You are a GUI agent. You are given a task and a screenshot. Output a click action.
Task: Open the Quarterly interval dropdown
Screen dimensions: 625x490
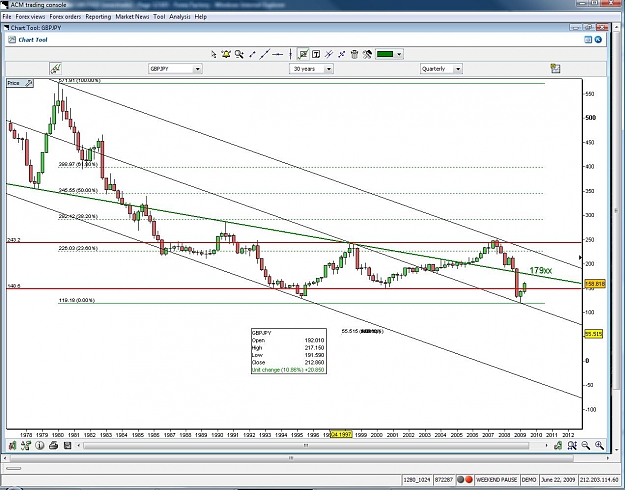click(x=458, y=69)
